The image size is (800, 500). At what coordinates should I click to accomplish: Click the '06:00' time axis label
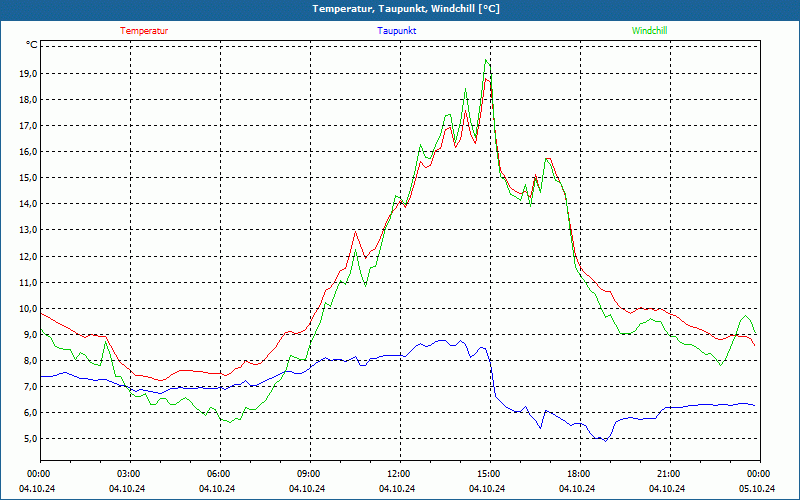click(217, 474)
